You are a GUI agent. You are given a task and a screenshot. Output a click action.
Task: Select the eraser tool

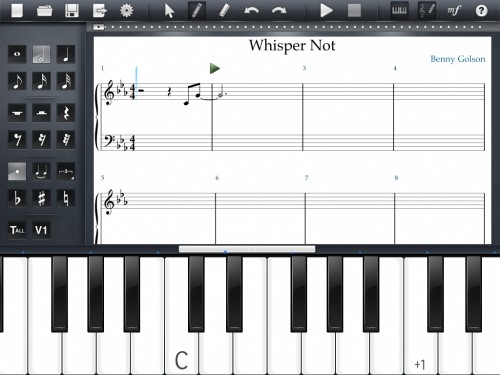(224, 10)
